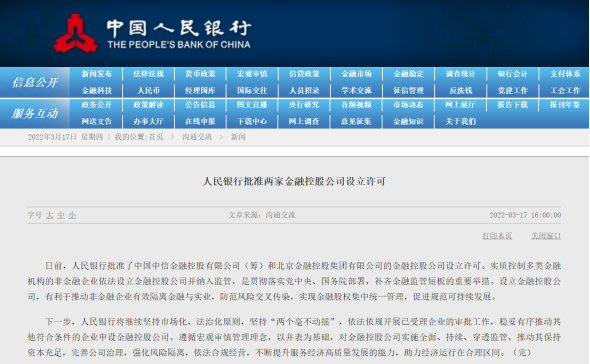Viewport: 590px width, 364px height.
Task: Click the timestamp 2022-03-17 16:00:00
Action: [525, 215]
